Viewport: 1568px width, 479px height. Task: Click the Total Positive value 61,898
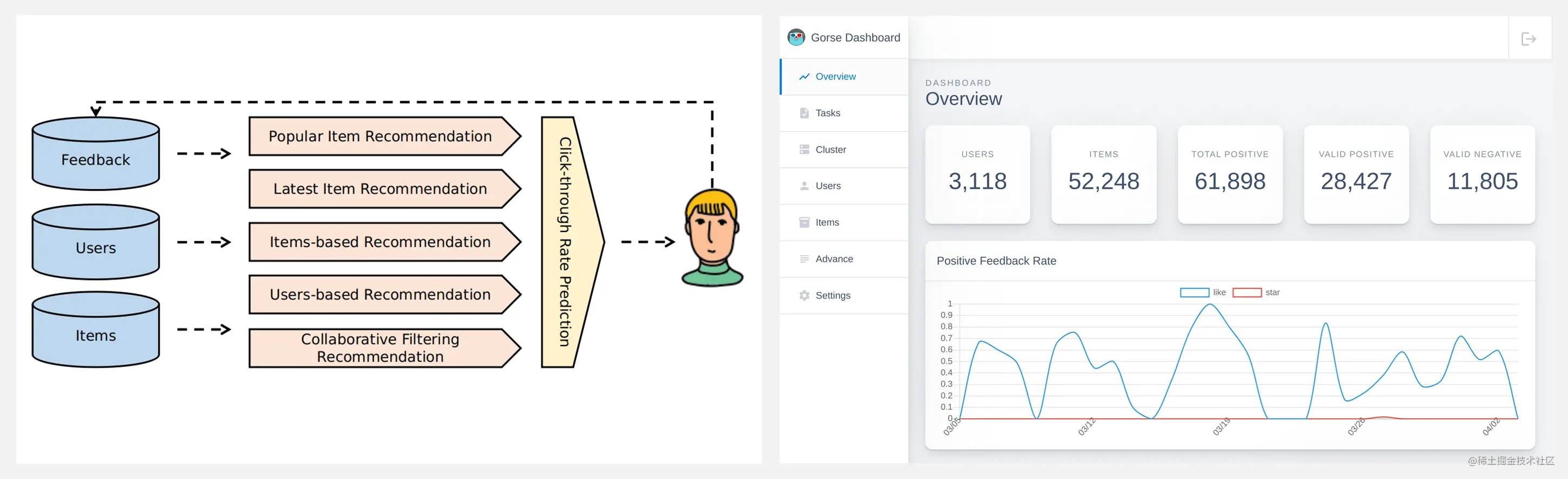point(1230,182)
